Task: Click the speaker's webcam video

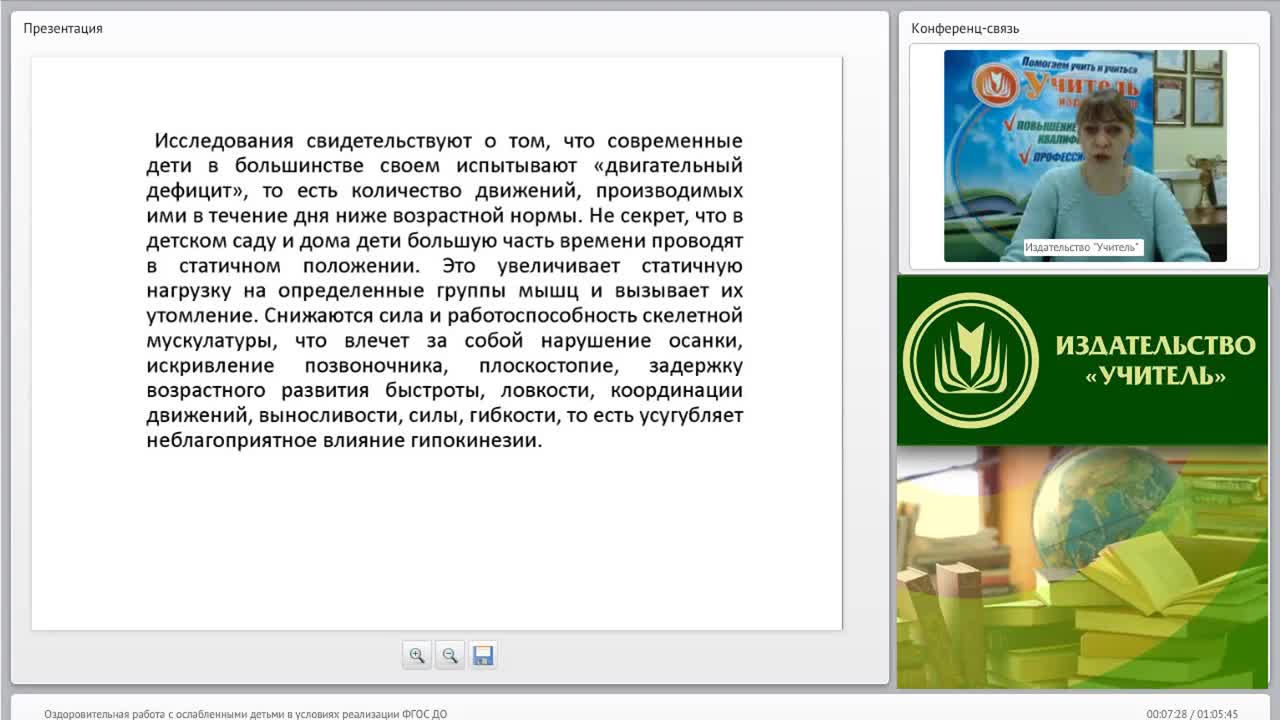Action: 1085,156
